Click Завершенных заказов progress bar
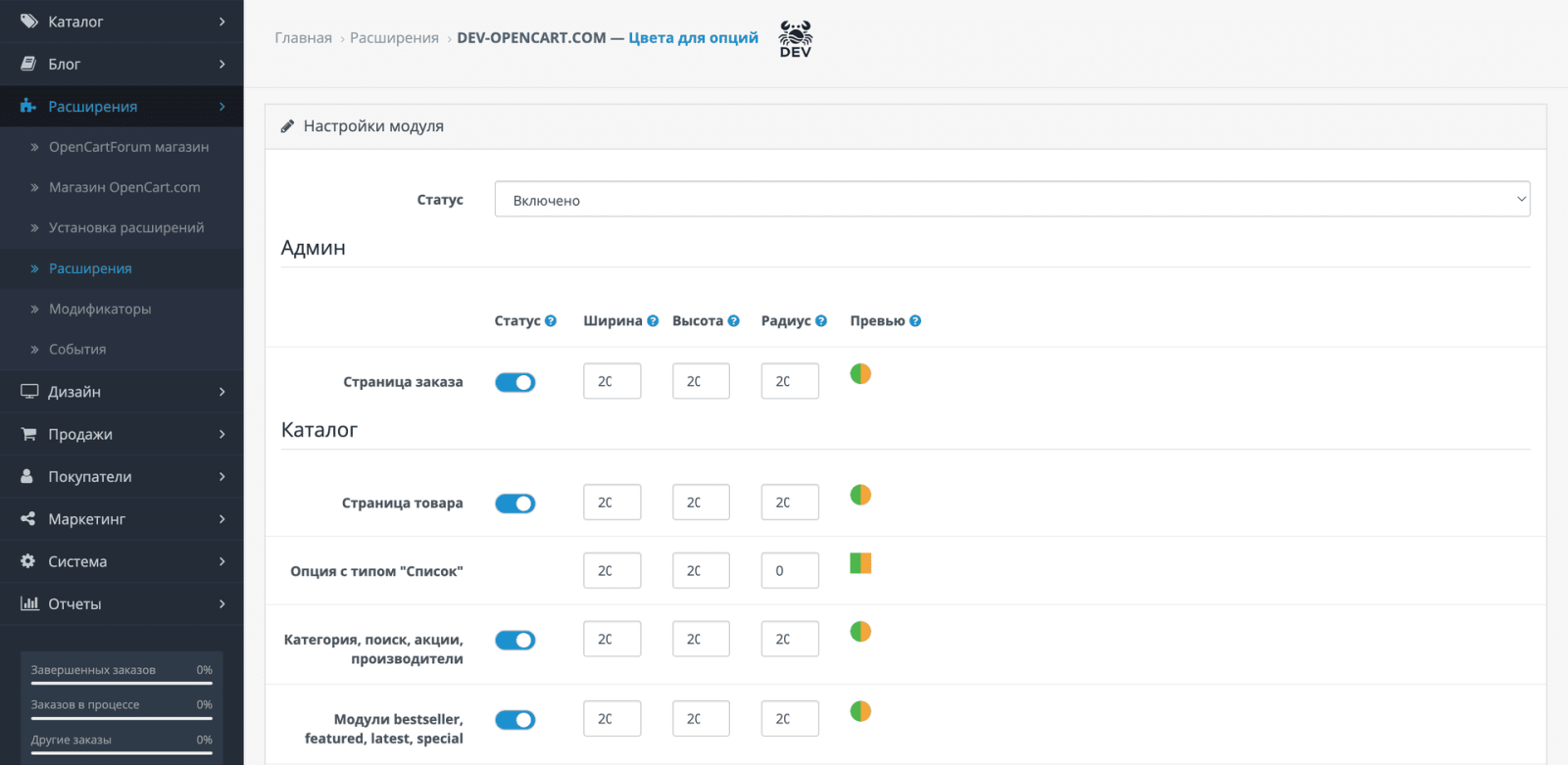The width and height of the screenshot is (1568, 766). [122, 684]
